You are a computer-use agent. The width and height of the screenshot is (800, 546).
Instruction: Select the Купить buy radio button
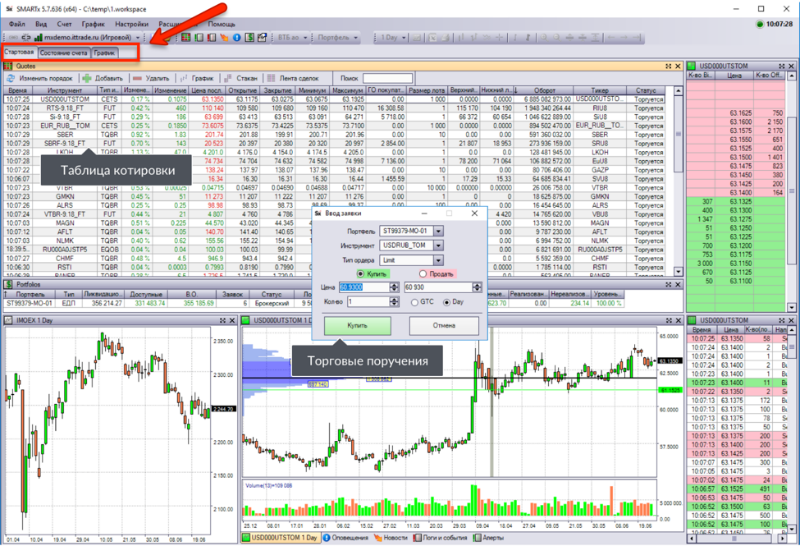click(x=360, y=274)
